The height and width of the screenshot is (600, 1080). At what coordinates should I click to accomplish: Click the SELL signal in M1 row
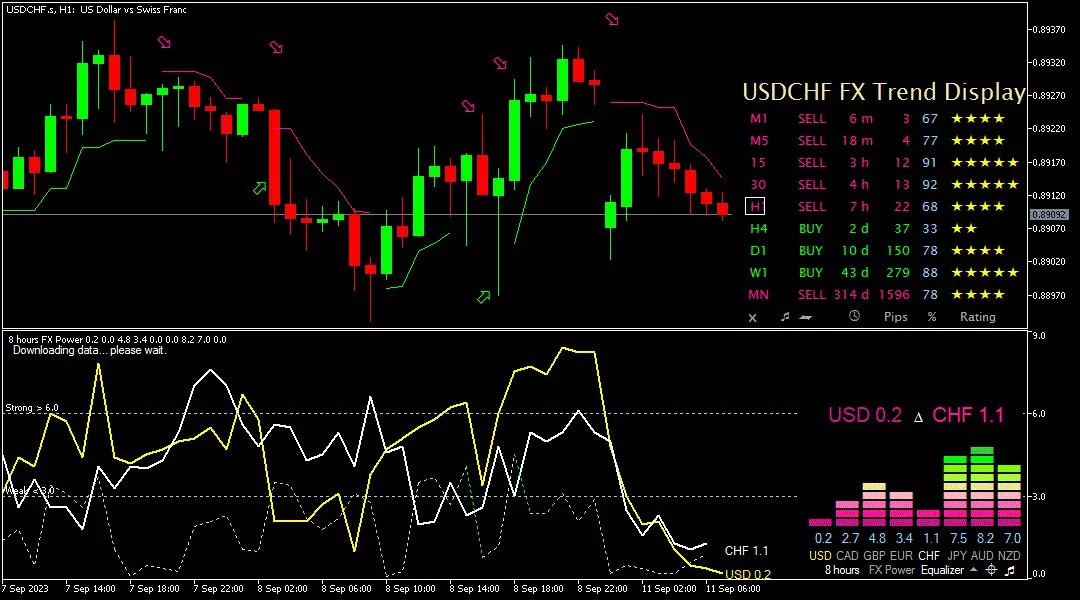812,118
